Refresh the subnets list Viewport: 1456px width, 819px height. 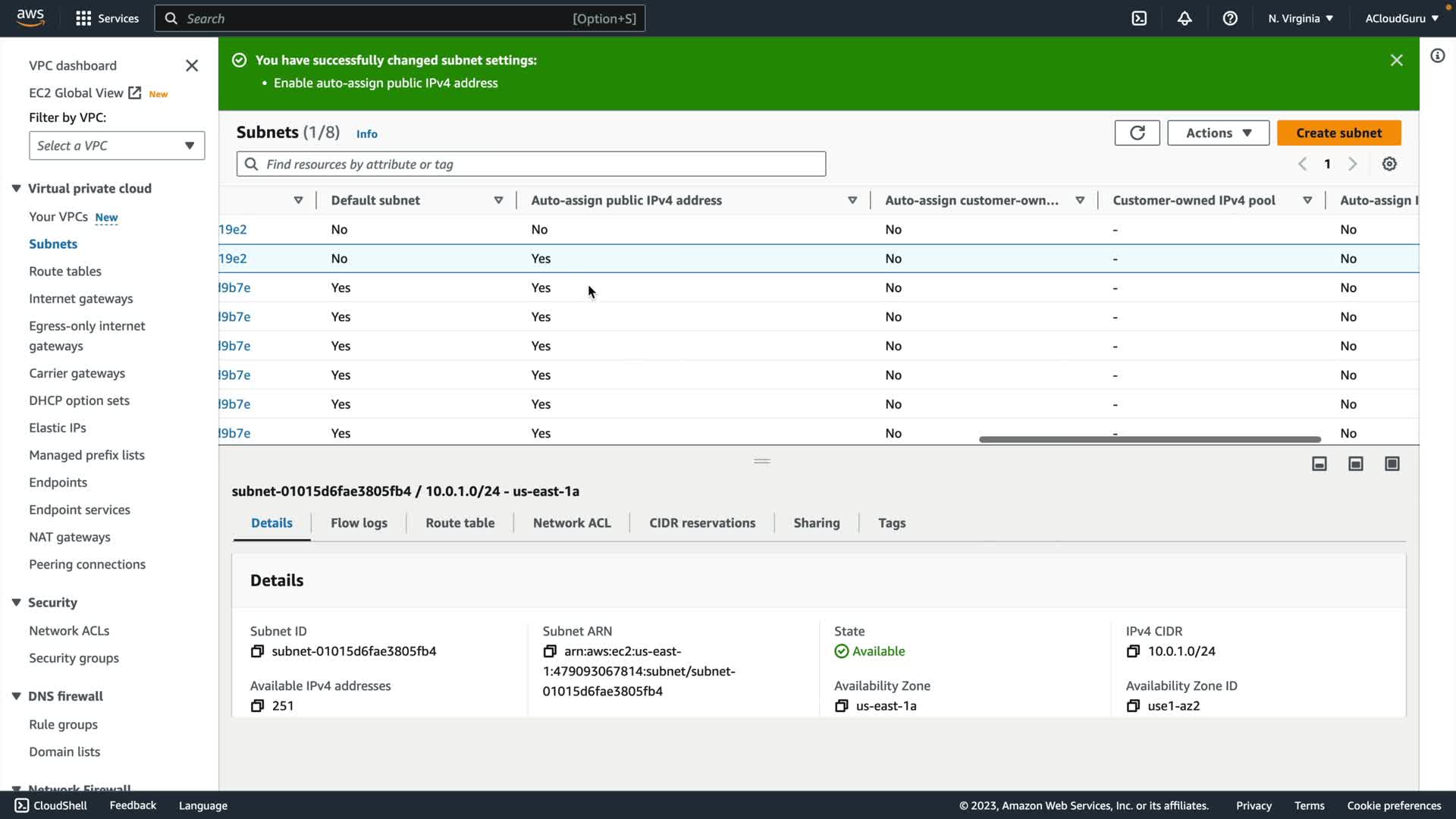(1137, 133)
